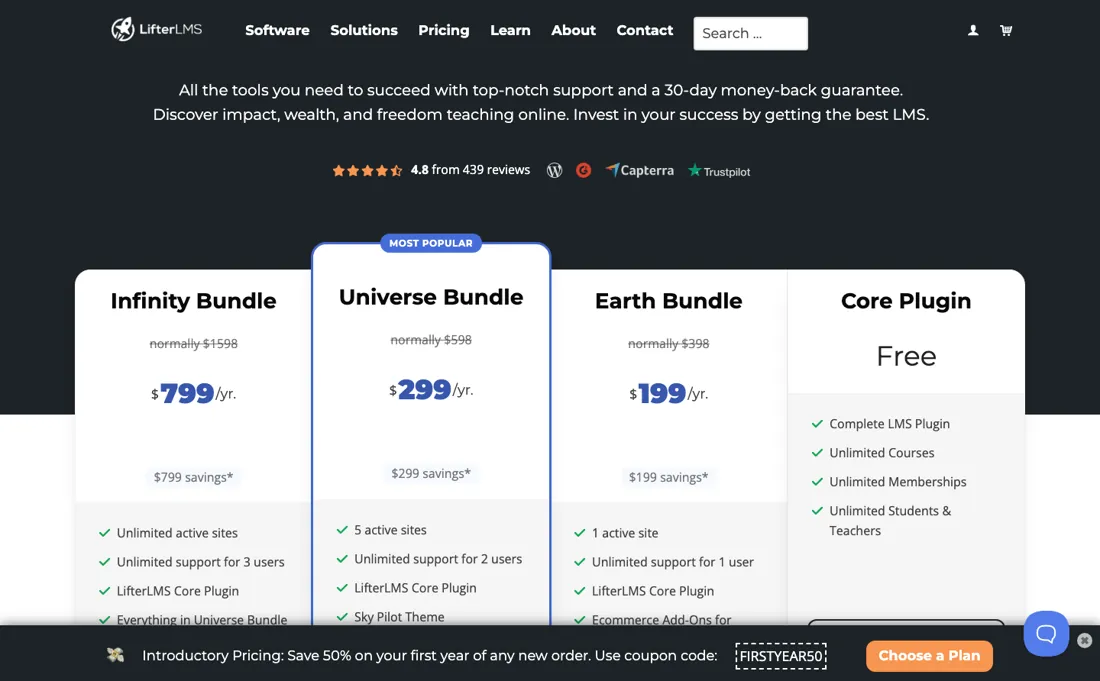The width and height of the screenshot is (1100, 681).
Task: Go to the Pricing page
Action: 443,30
